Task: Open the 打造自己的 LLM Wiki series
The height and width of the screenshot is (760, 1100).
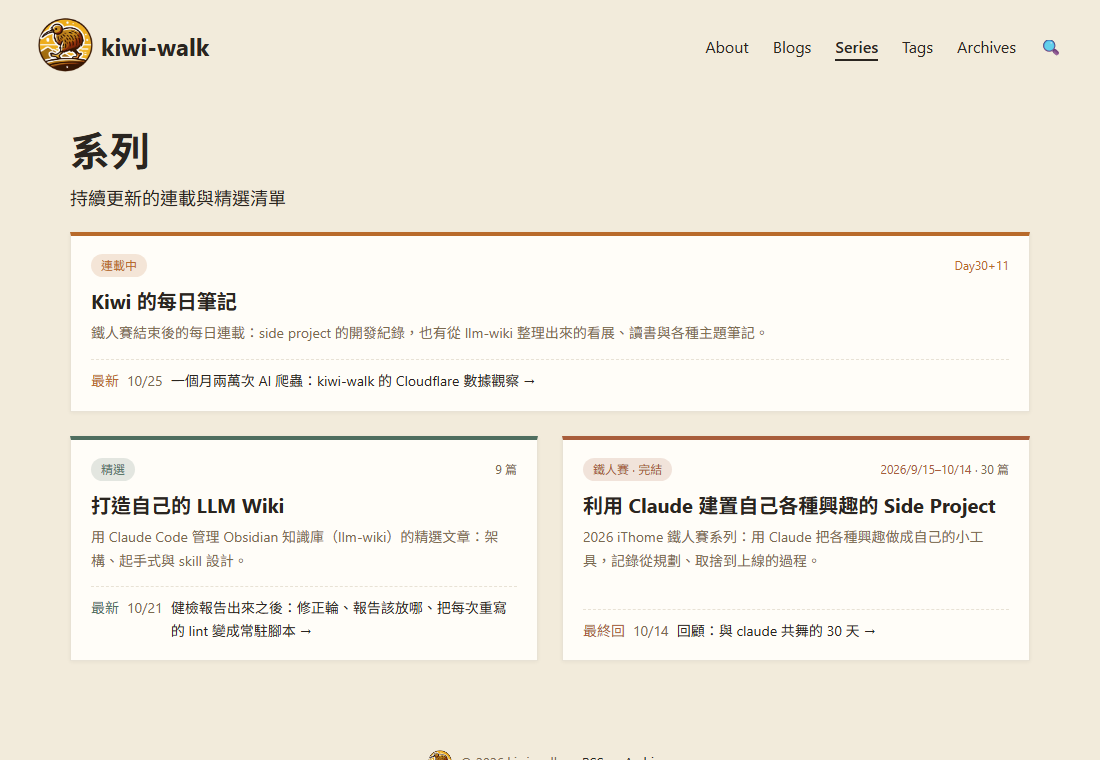Action: (x=188, y=506)
